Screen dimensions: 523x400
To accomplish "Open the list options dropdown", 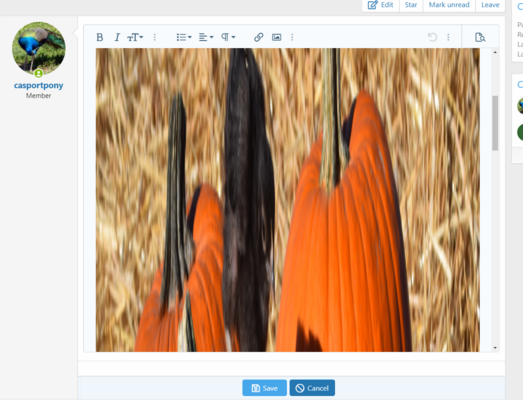I will click(184, 37).
